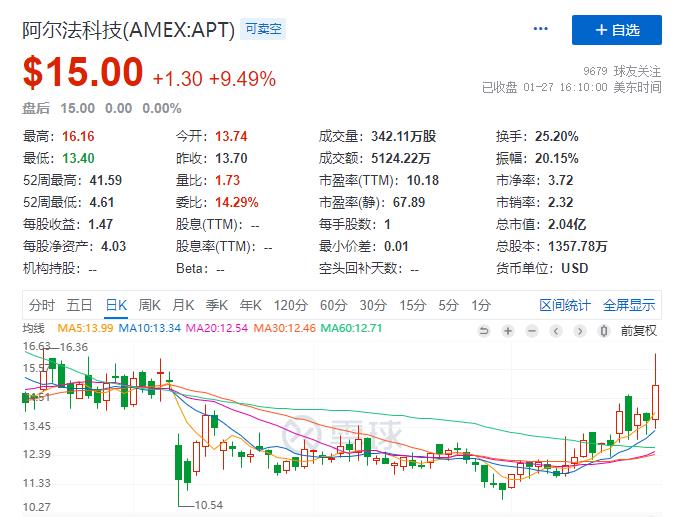Click the 成交量 342.11万股 value
This screenshot has width=680, height=517.
(x=403, y=136)
